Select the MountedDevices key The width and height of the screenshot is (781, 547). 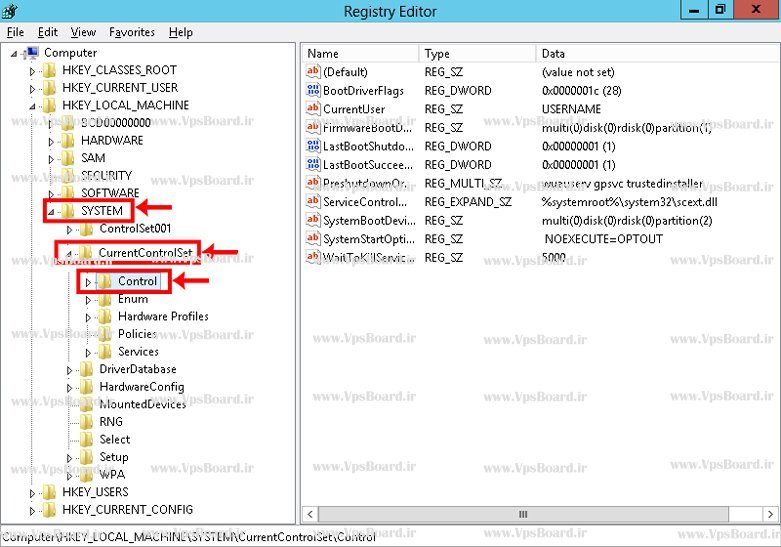pos(142,405)
